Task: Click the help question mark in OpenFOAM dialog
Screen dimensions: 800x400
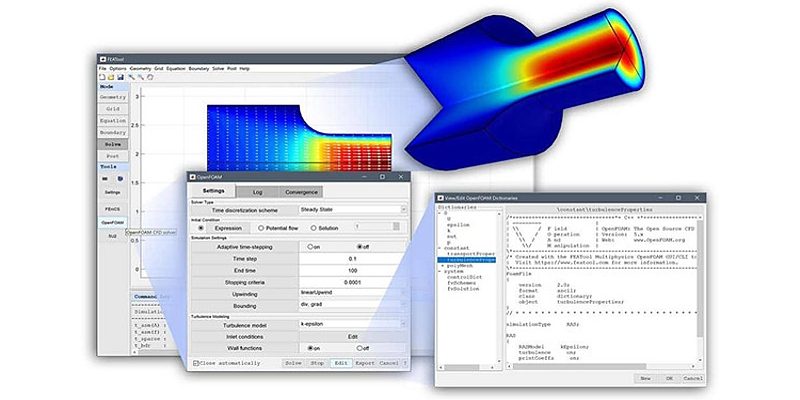Action: tap(405, 363)
